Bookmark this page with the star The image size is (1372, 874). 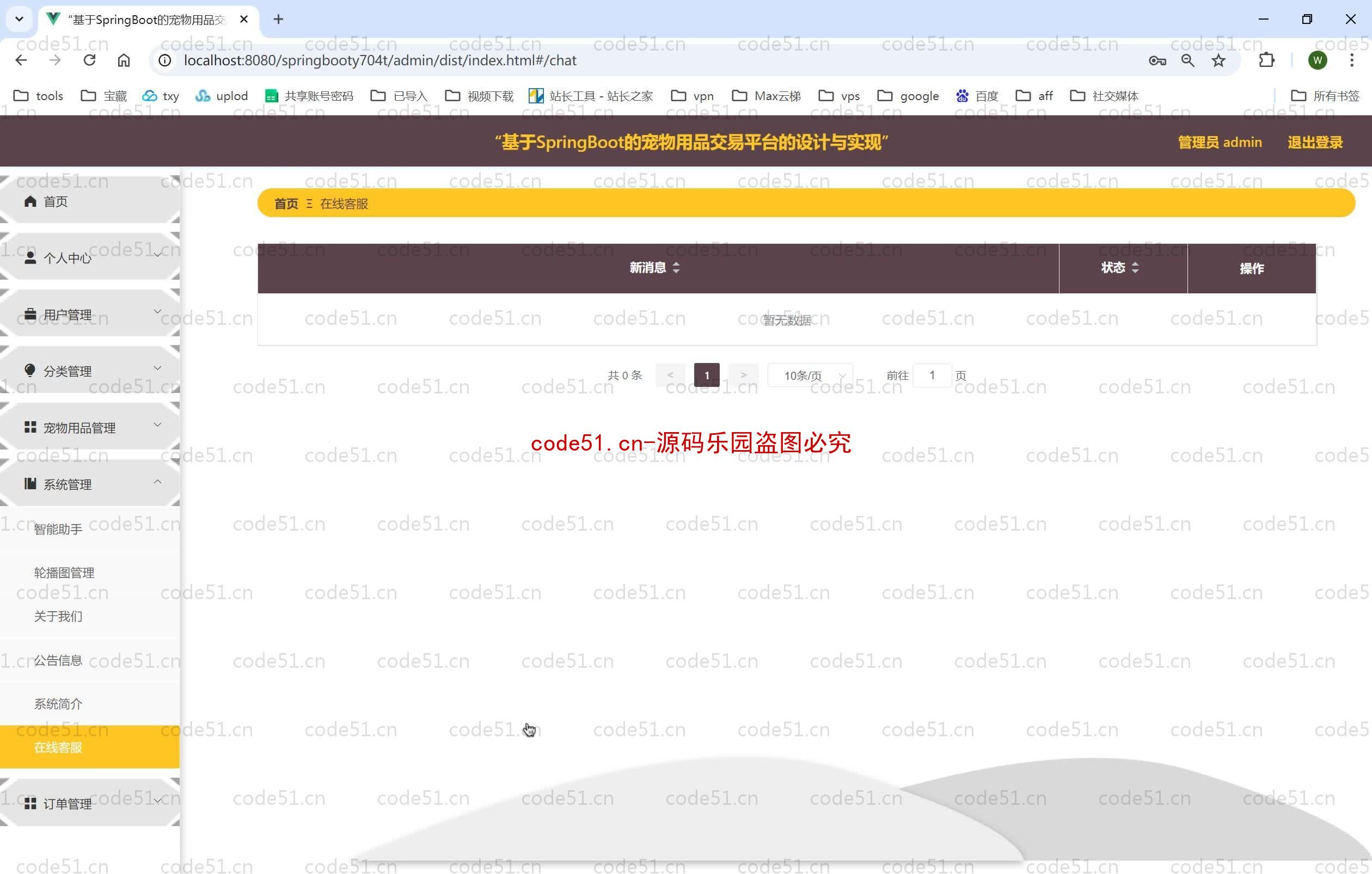1218,60
